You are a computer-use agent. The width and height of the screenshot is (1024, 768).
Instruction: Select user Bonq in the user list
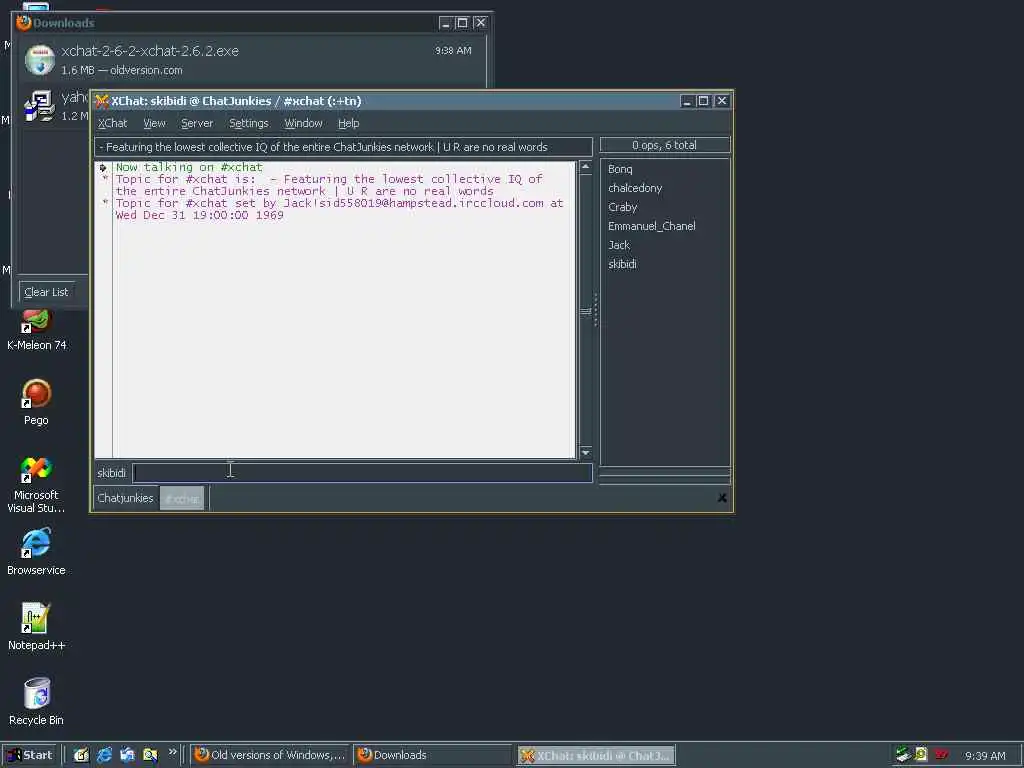(x=620, y=169)
